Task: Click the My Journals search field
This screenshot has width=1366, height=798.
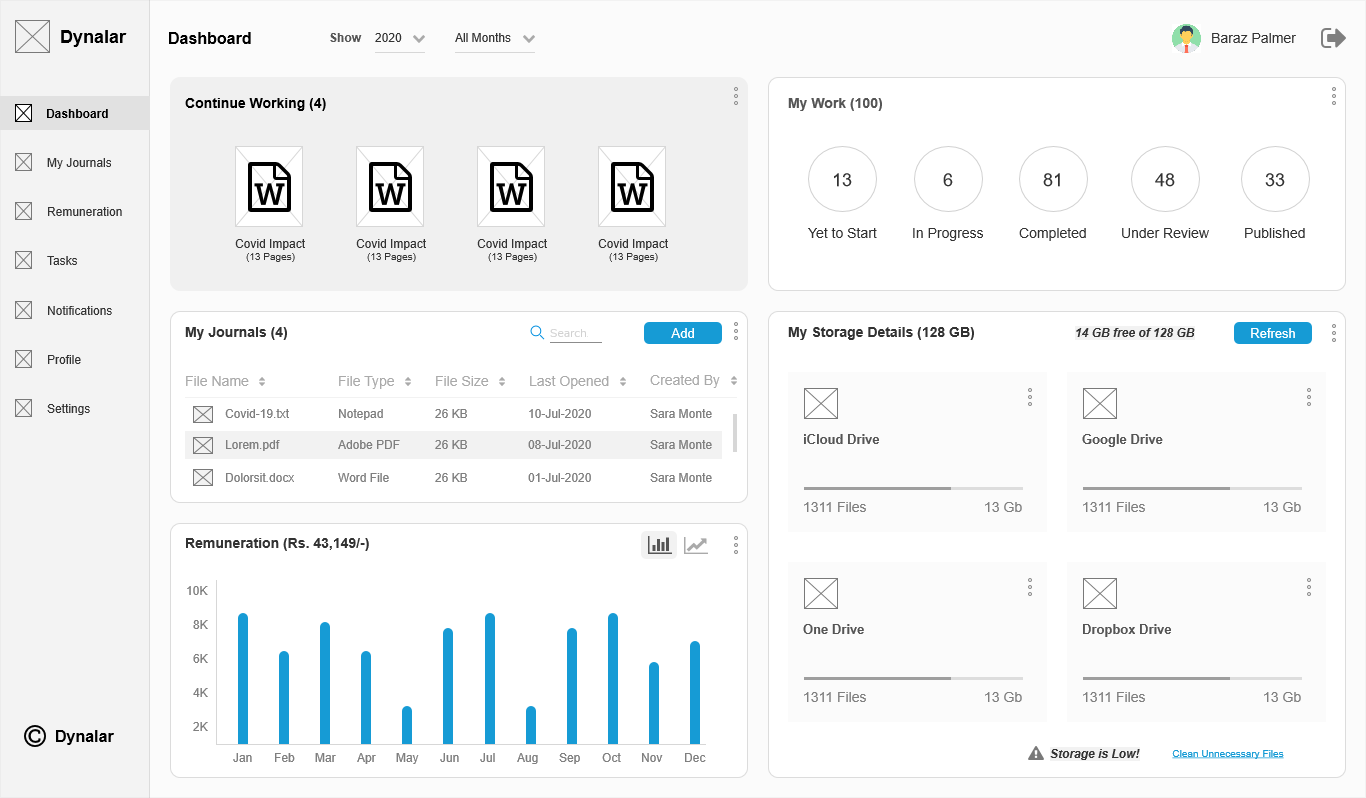Action: [x=575, y=333]
